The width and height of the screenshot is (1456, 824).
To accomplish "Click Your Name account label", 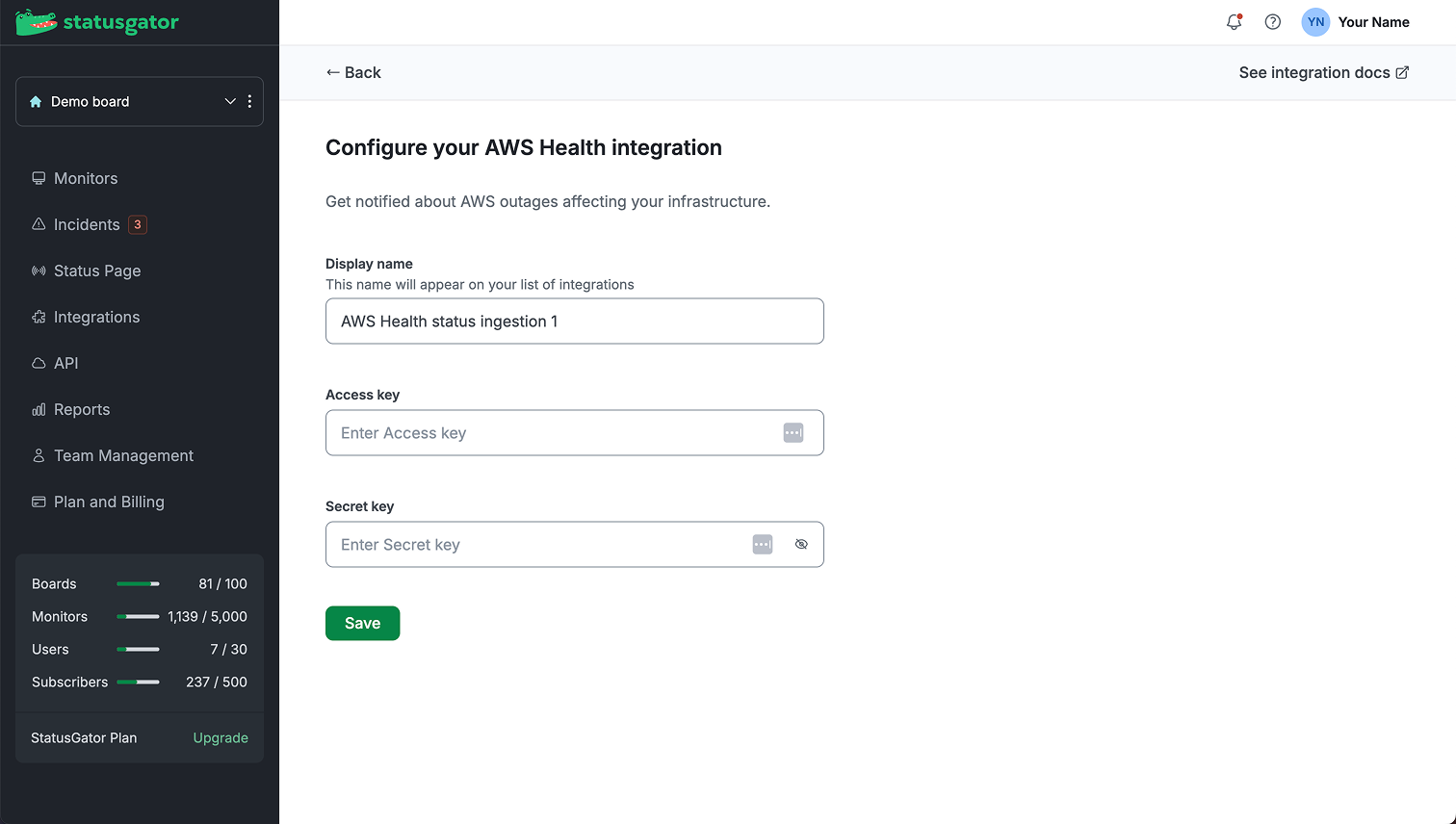I will coord(1373,22).
